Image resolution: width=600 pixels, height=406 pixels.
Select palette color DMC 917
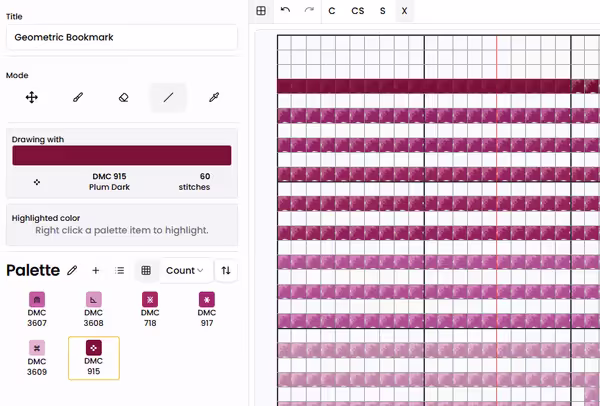[x=207, y=309]
